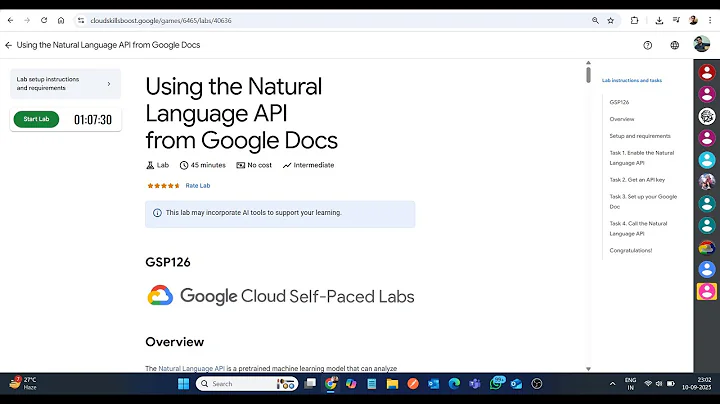
Task: Click the scrollbar up arrow
Action: tap(588, 63)
